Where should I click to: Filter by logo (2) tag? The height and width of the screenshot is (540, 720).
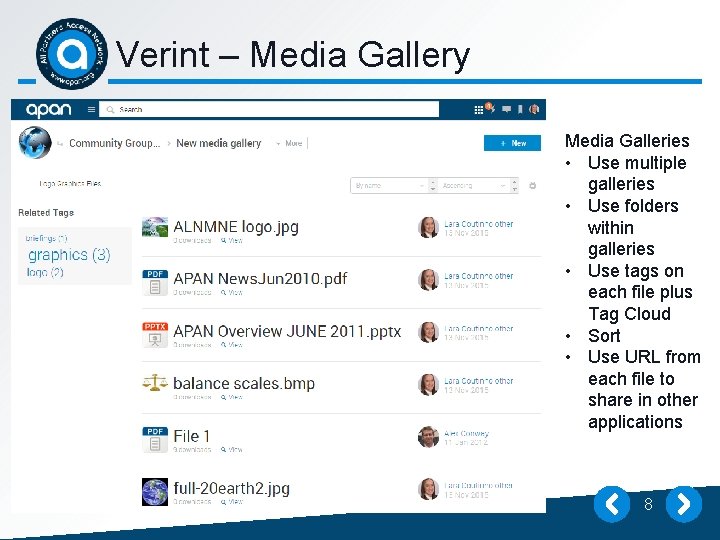pos(45,272)
